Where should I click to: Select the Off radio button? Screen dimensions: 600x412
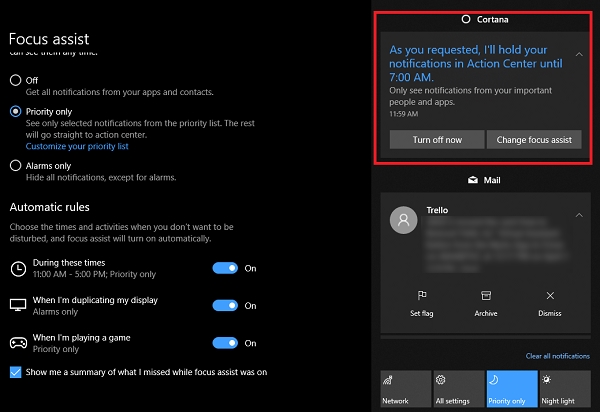pos(16,79)
